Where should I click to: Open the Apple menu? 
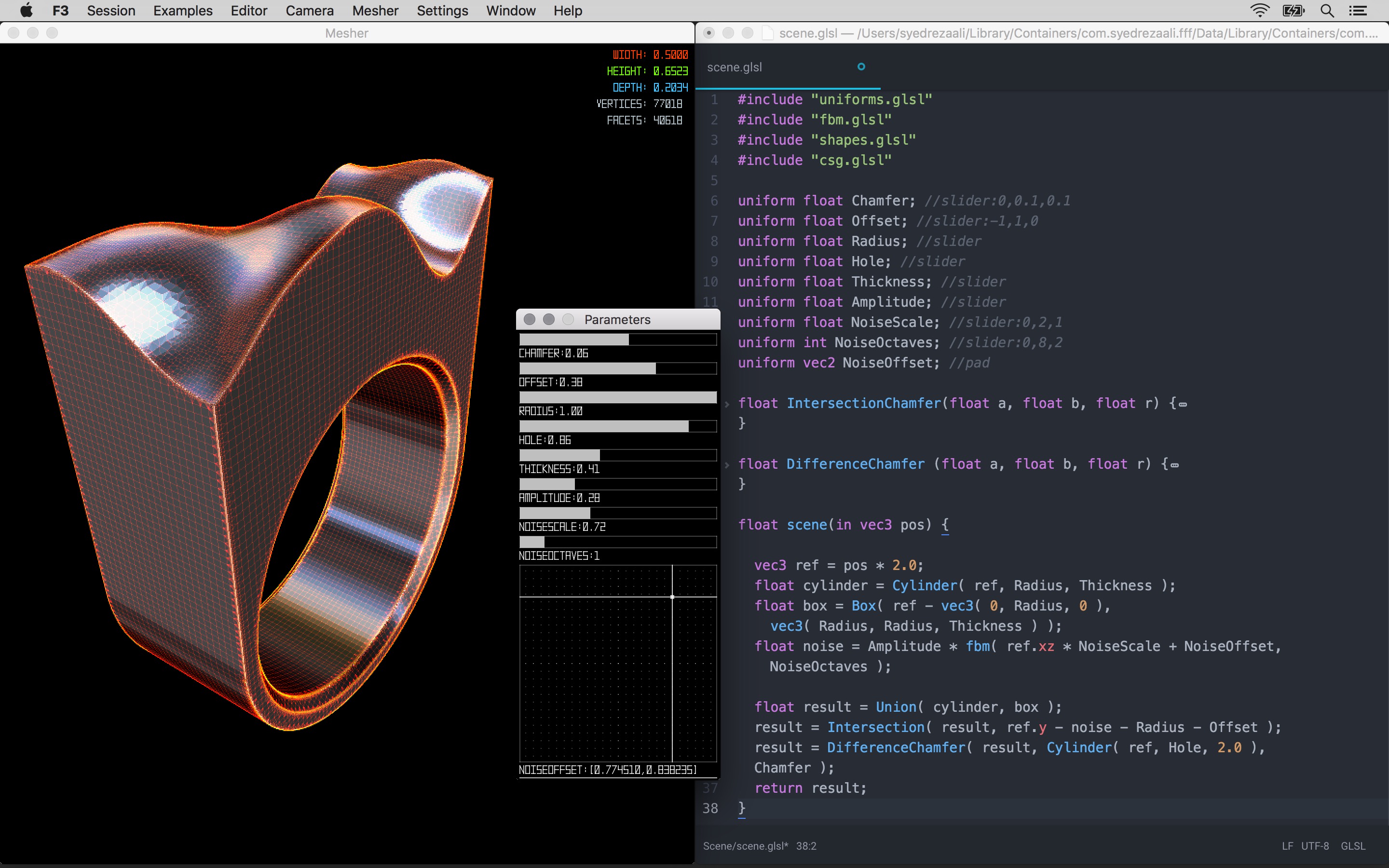coord(27,10)
